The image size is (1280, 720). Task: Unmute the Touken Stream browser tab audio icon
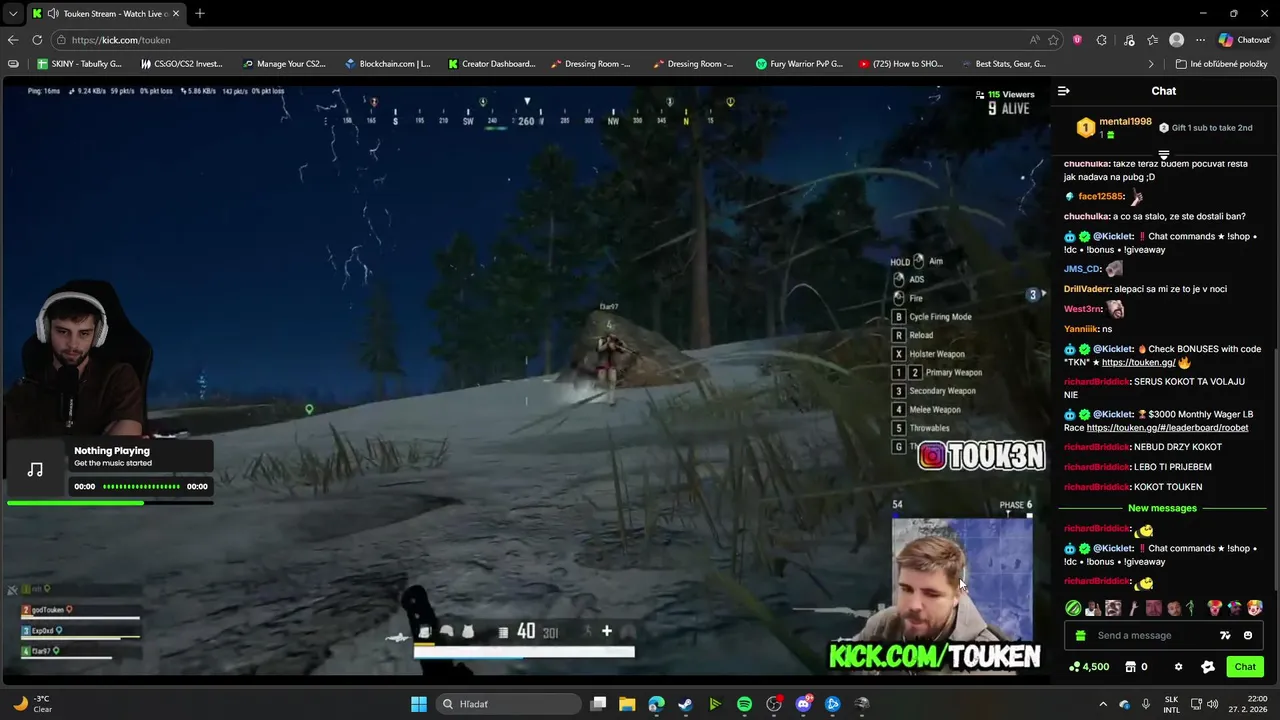click(52, 14)
